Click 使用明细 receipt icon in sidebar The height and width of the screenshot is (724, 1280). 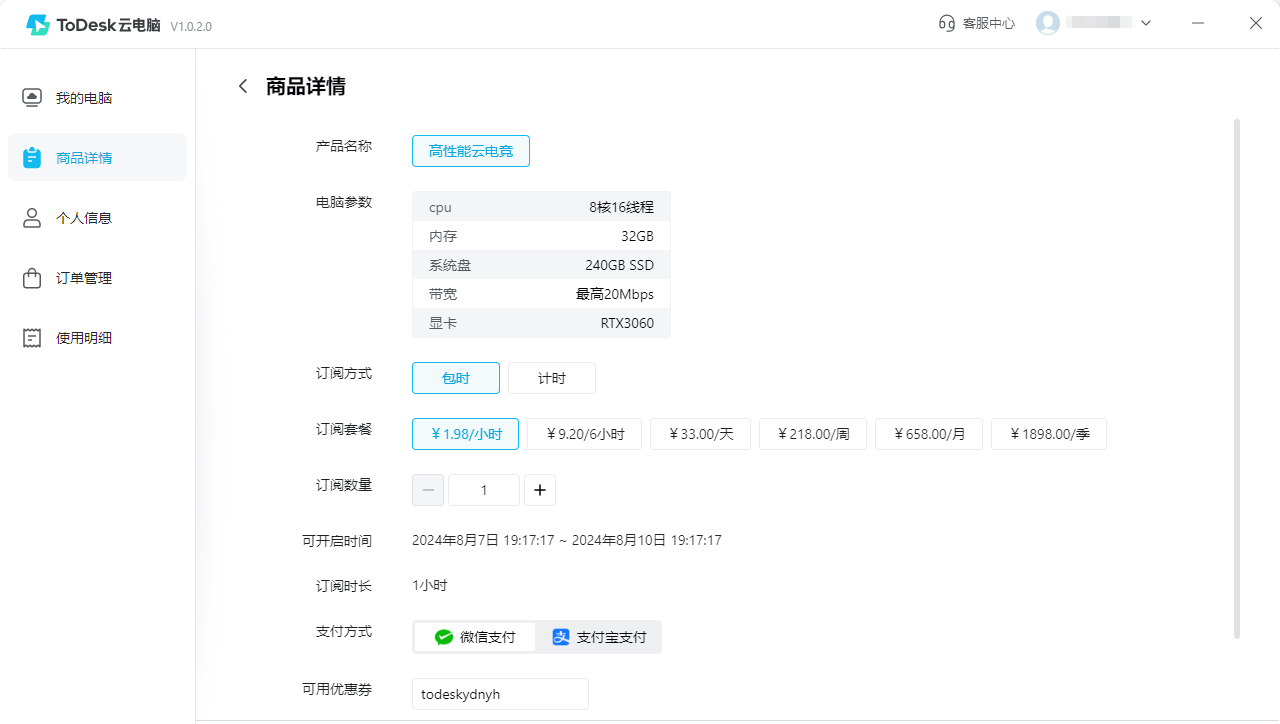[32, 338]
